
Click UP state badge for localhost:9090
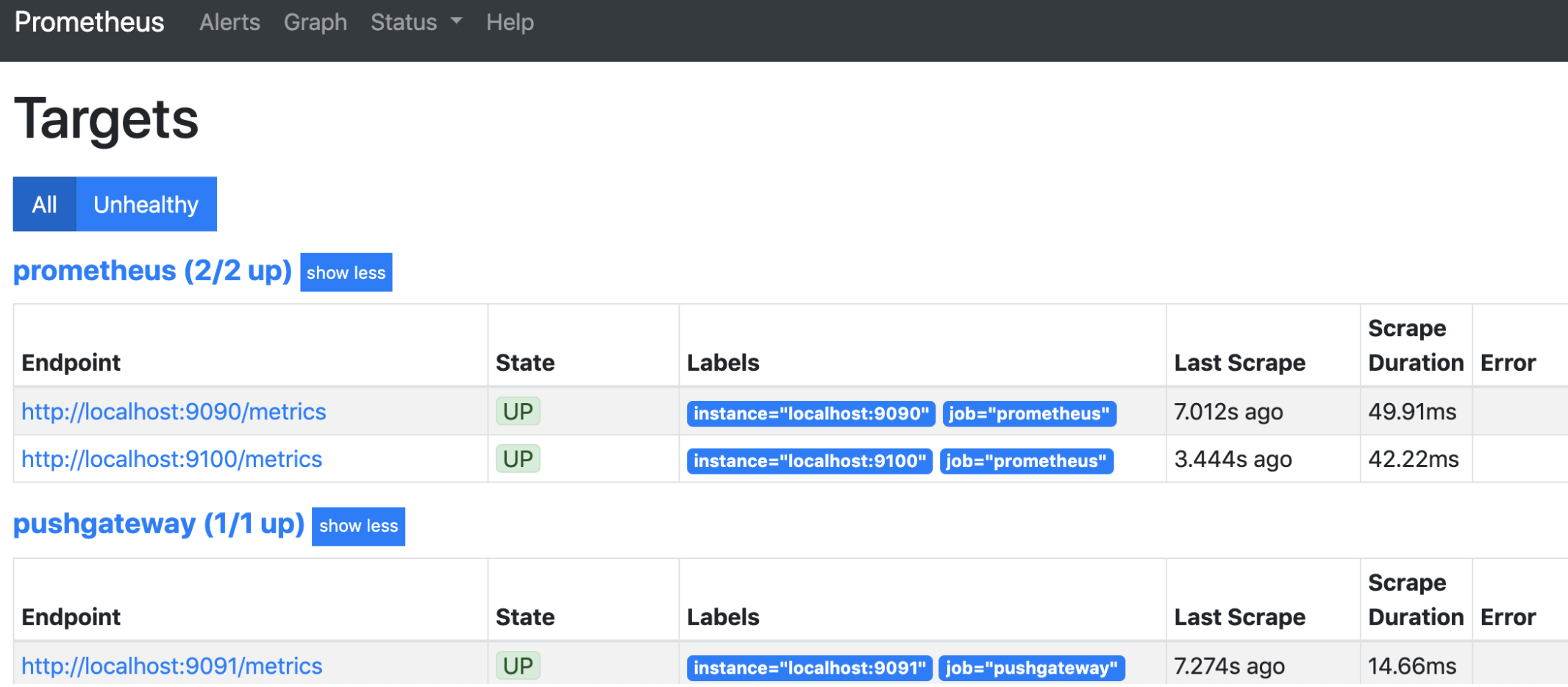point(518,411)
